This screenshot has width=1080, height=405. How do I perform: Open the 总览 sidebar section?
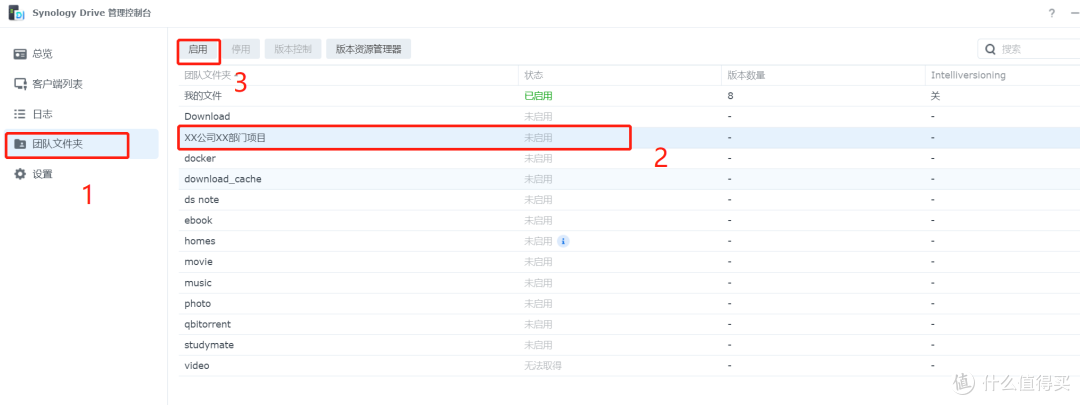tap(81, 54)
